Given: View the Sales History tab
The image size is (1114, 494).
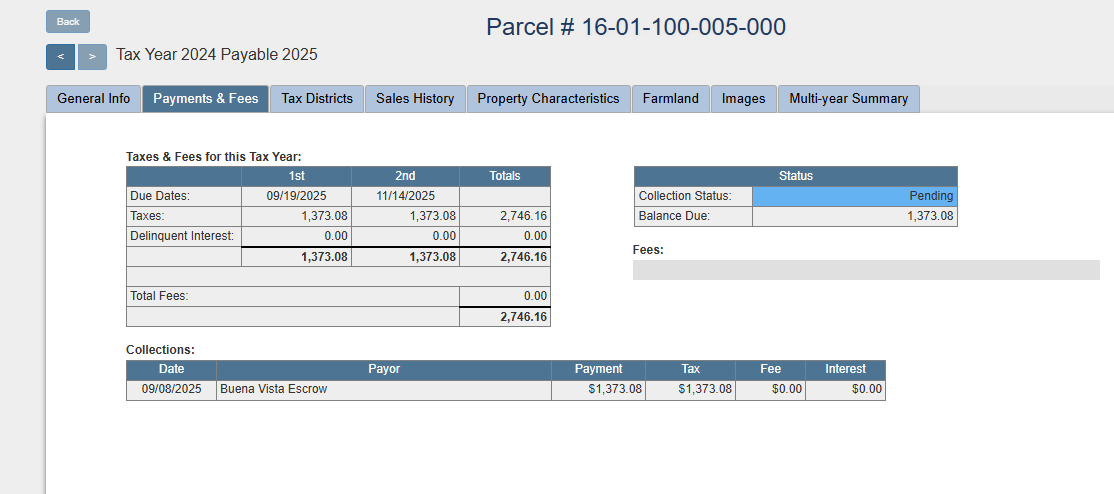Looking at the screenshot, I should tap(415, 99).
